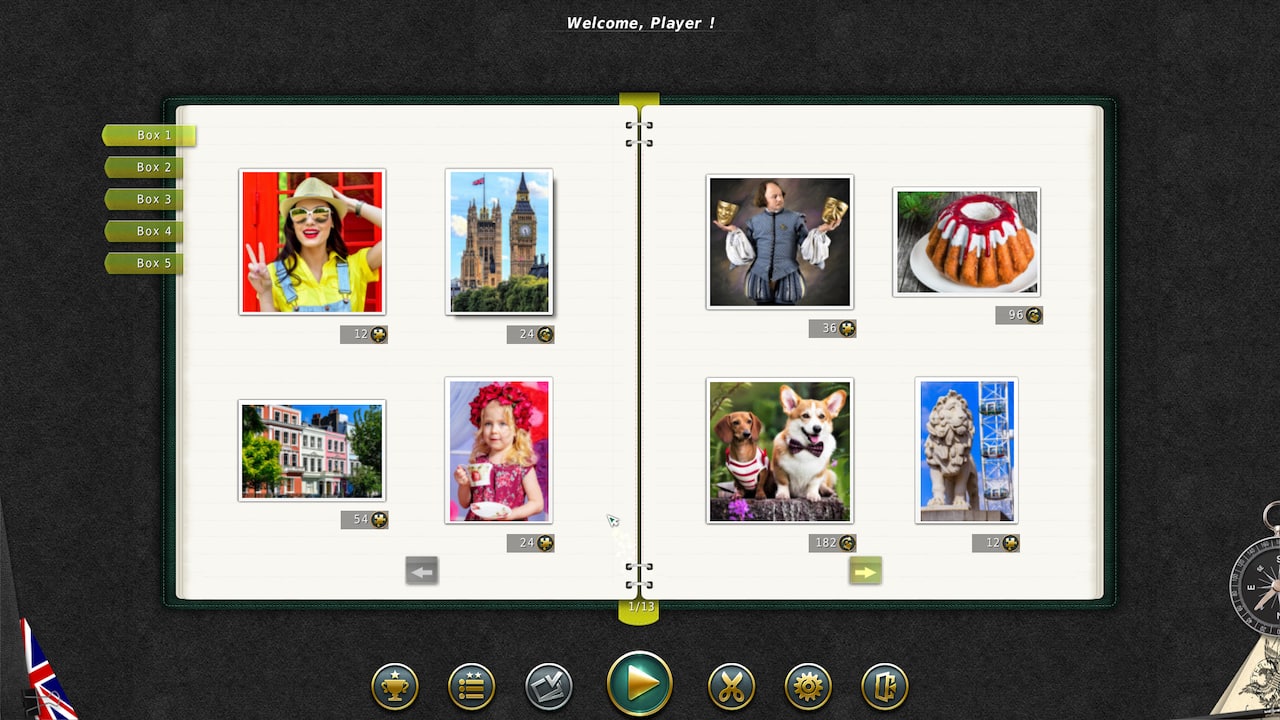Select the bundt cake puzzle
This screenshot has height=720, width=1280.
pos(967,242)
